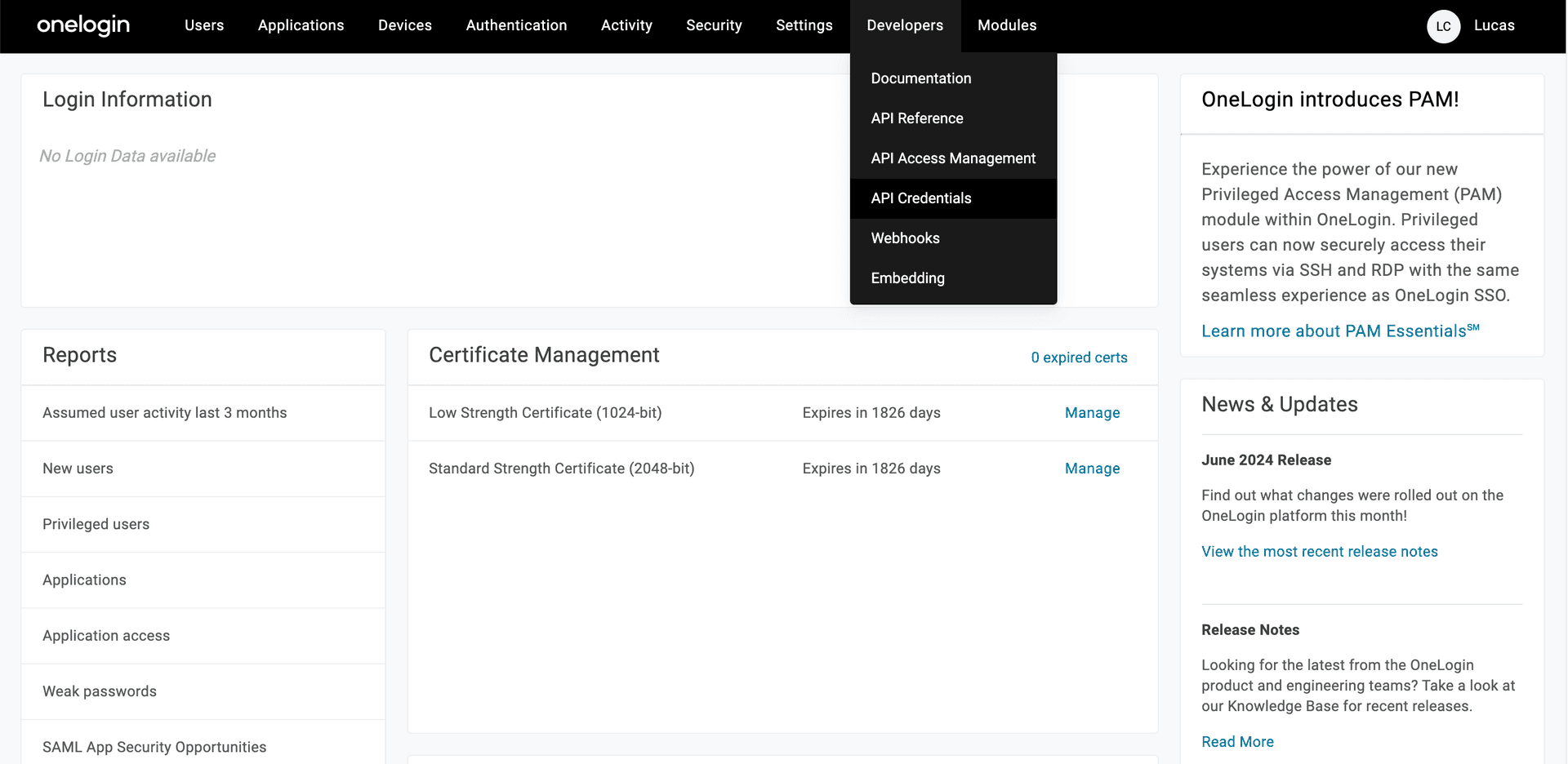Open API Access Management entry
Viewport: 1568px width, 764px height.
(x=952, y=158)
